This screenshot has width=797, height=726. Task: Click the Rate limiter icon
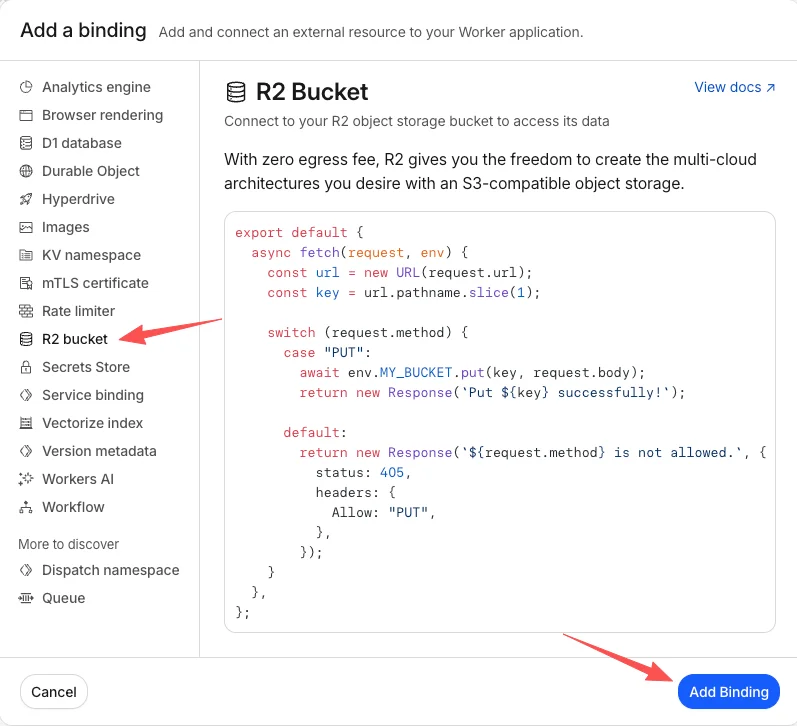click(26, 311)
